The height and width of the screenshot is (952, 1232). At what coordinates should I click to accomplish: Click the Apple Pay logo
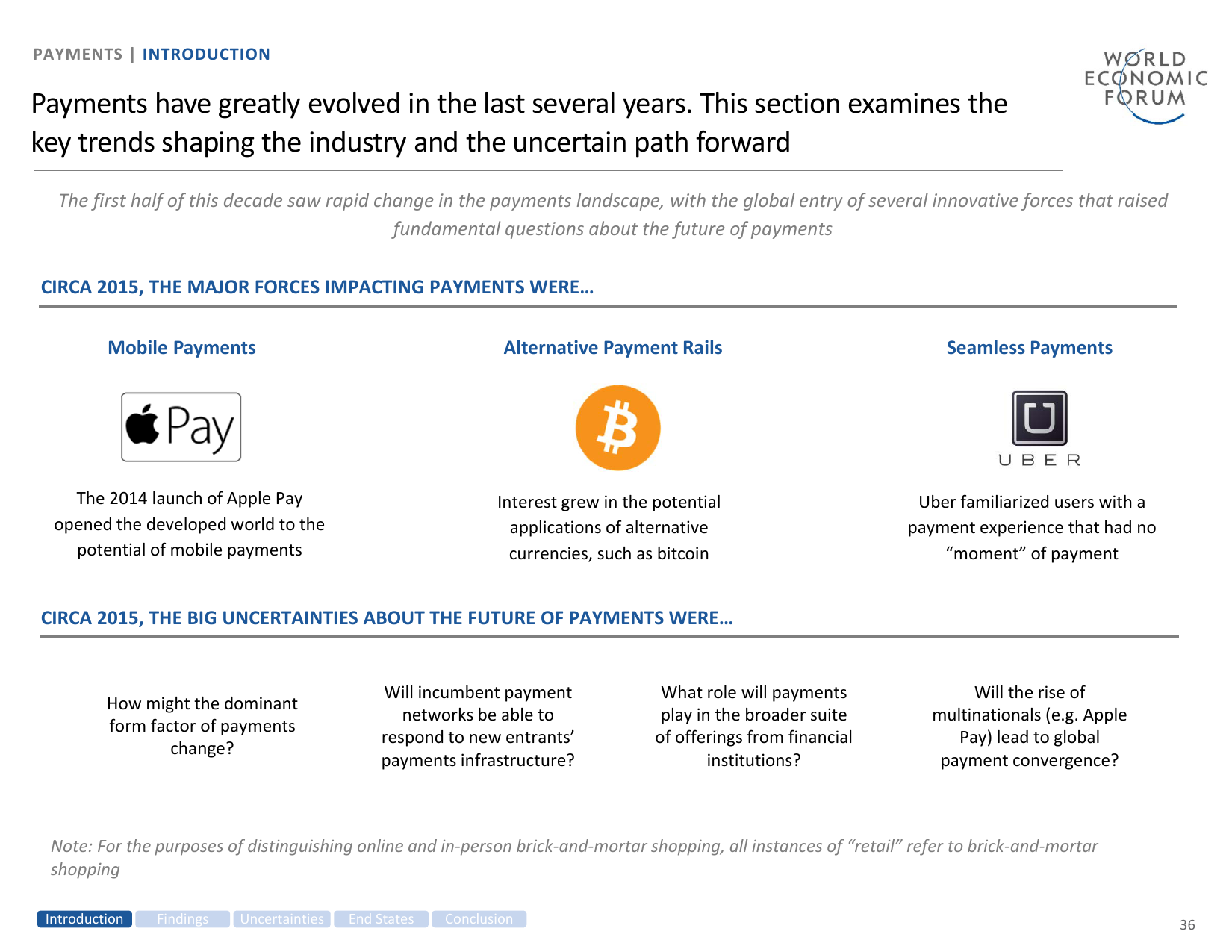(181, 427)
